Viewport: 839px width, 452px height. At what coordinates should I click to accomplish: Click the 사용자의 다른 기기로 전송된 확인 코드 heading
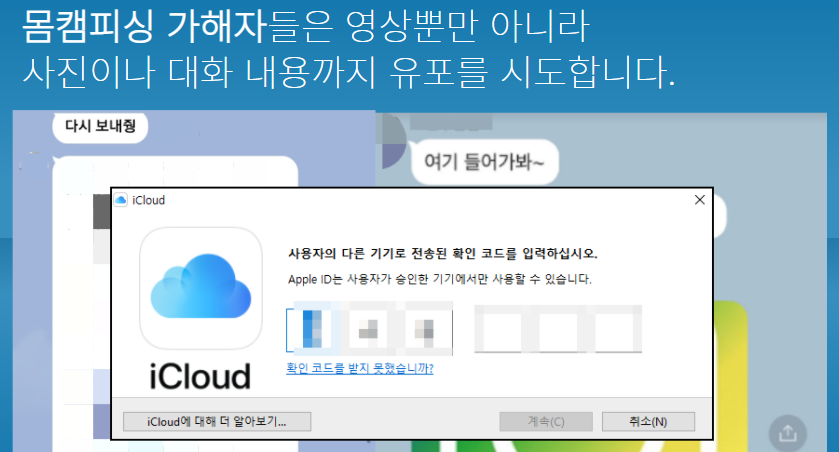(443, 253)
